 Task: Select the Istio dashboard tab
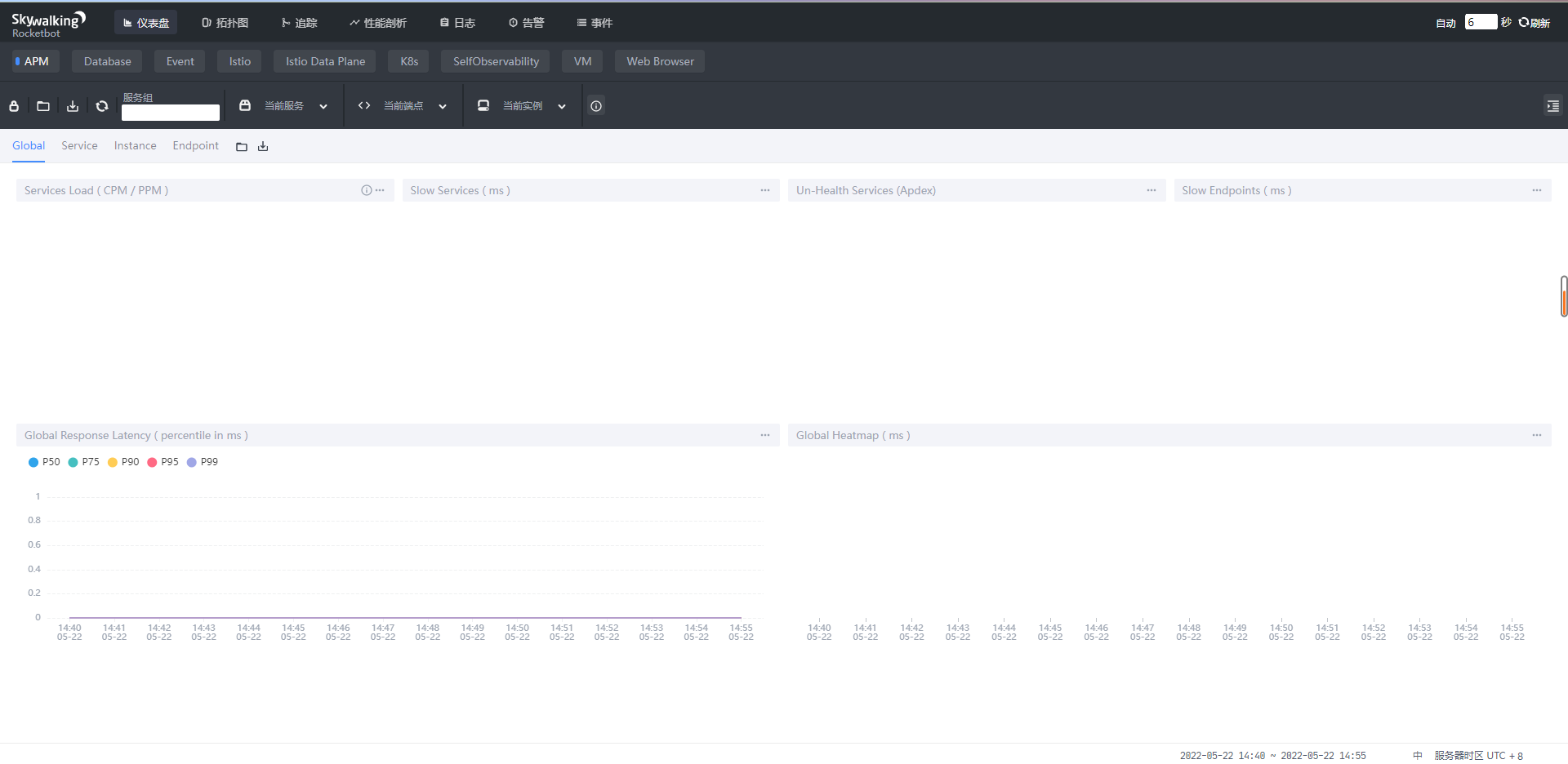coord(239,61)
